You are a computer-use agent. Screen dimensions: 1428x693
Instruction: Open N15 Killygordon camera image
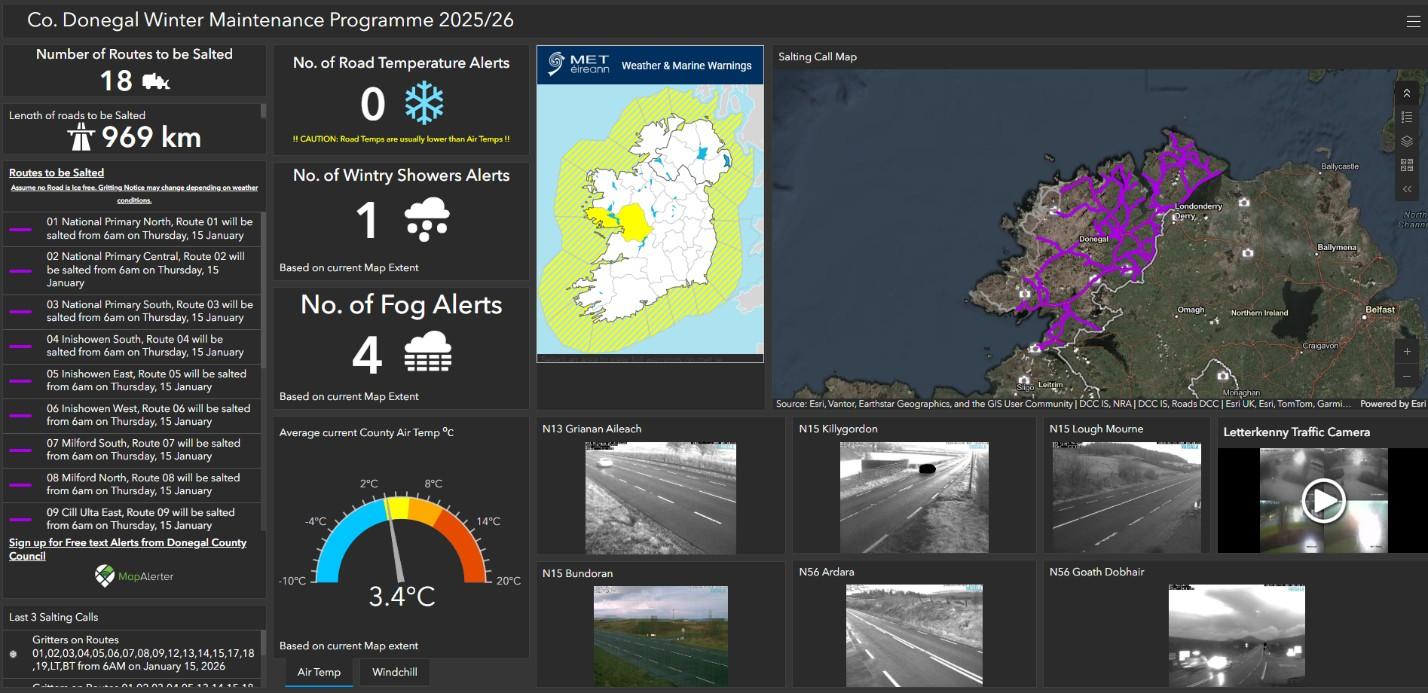(x=914, y=498)
